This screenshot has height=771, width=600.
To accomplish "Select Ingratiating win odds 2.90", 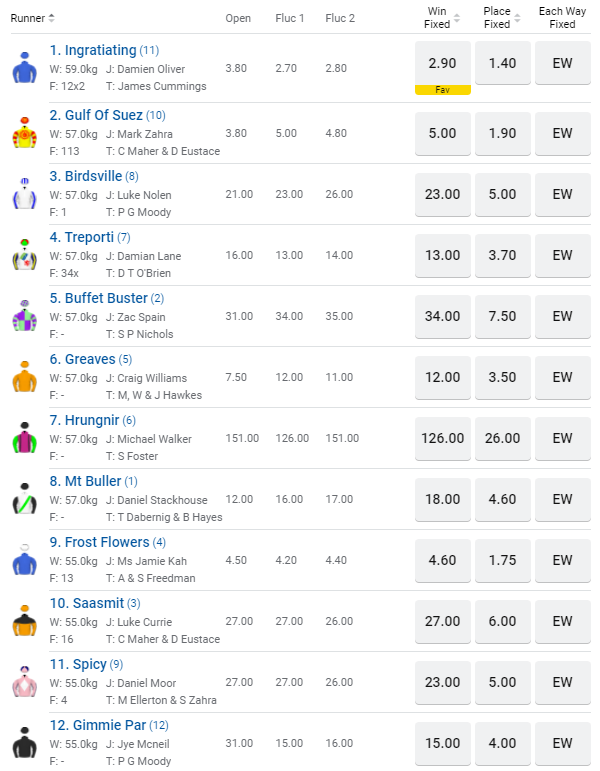I will (442, 63).
